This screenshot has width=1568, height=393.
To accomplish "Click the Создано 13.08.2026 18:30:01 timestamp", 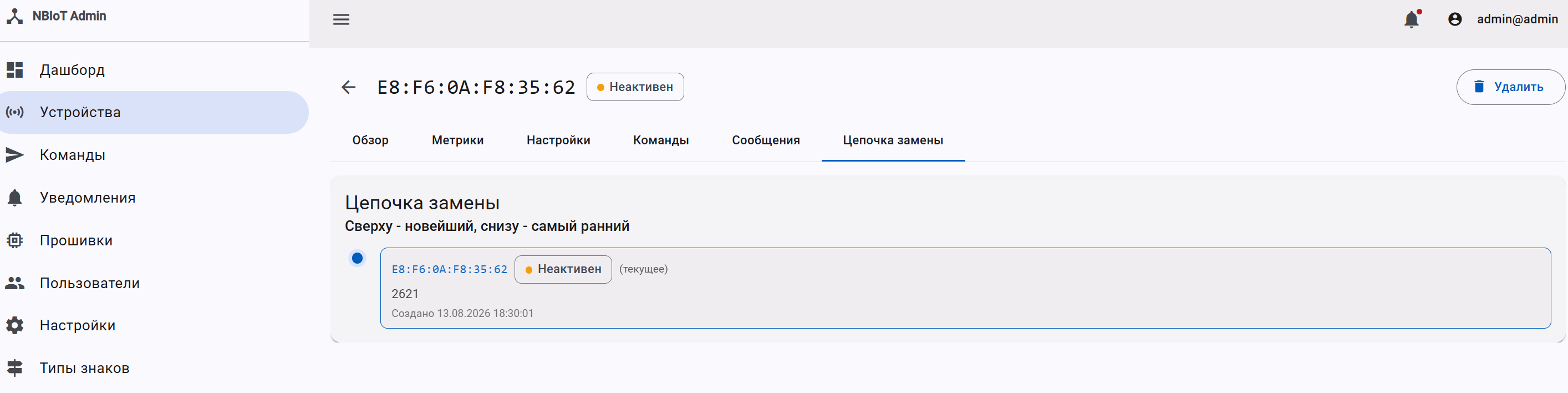I will click(462, 313).
